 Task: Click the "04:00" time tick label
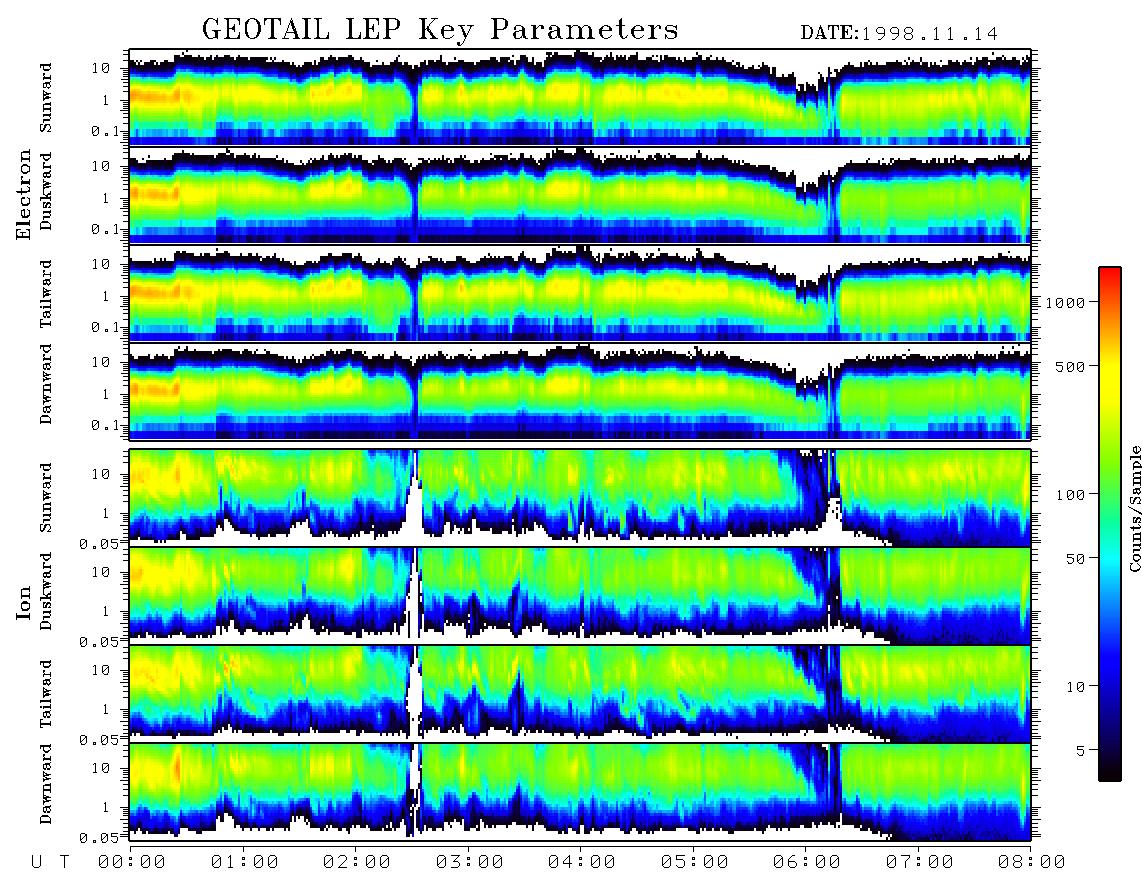582,862
